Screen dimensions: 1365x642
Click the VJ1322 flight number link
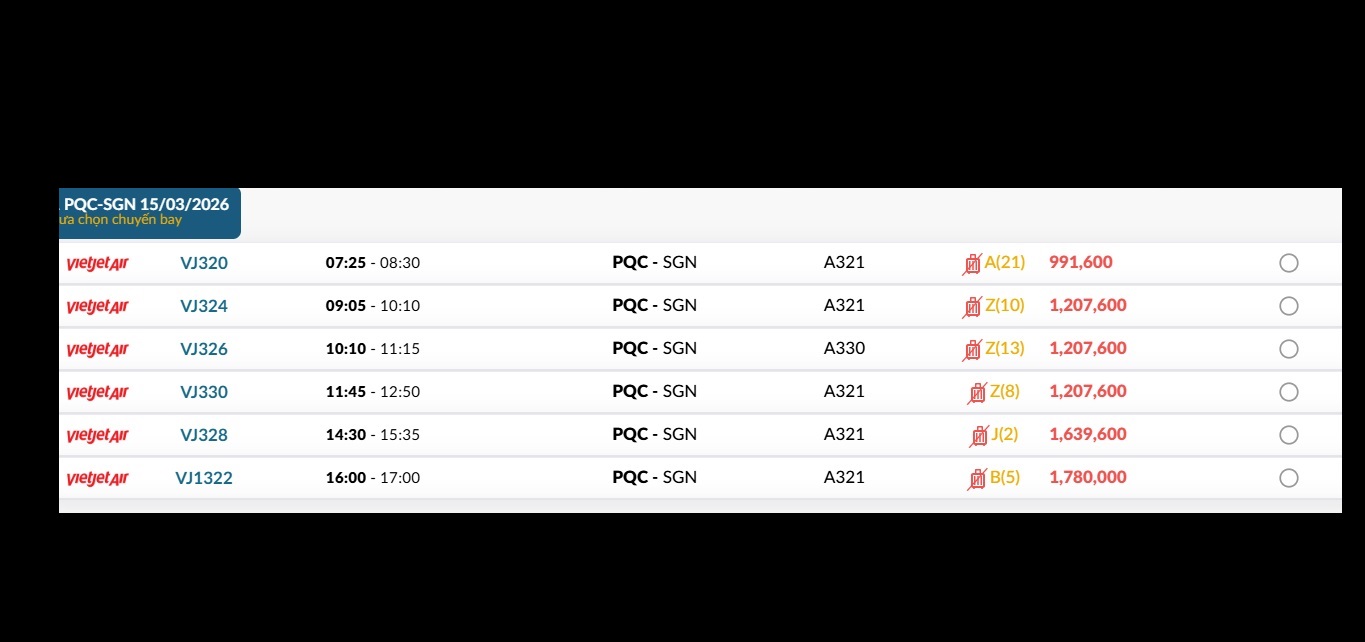pos(204,478)
